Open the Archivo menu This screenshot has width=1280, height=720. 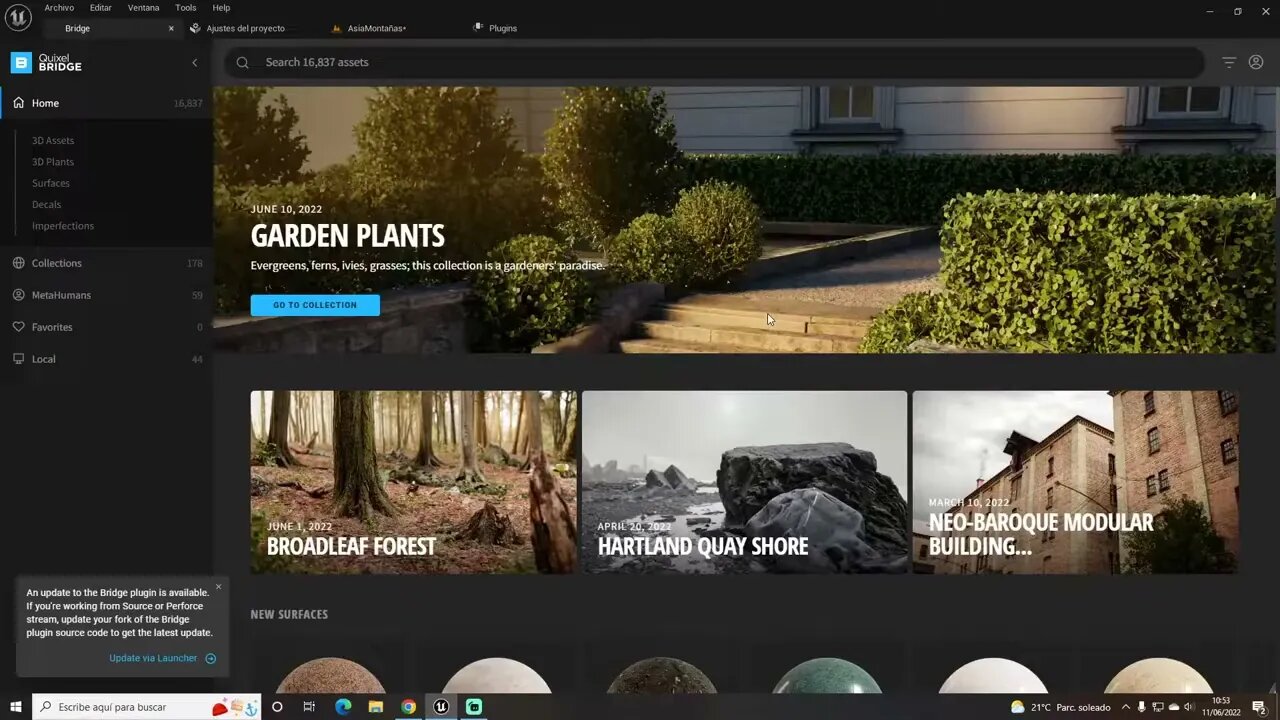click(59, 8)
